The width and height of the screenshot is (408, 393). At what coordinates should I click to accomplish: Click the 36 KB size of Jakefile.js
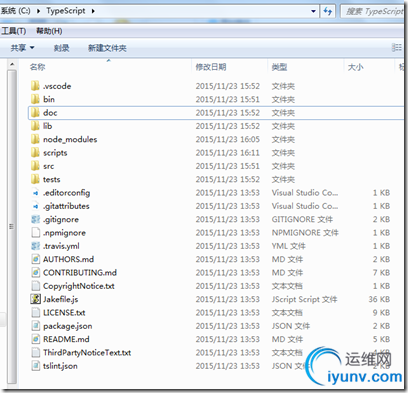coord(379,299)
